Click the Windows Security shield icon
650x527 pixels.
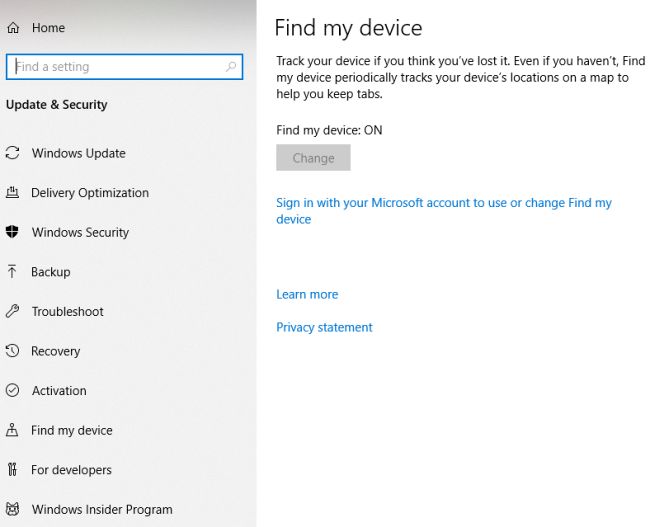(x=12, y=232)
